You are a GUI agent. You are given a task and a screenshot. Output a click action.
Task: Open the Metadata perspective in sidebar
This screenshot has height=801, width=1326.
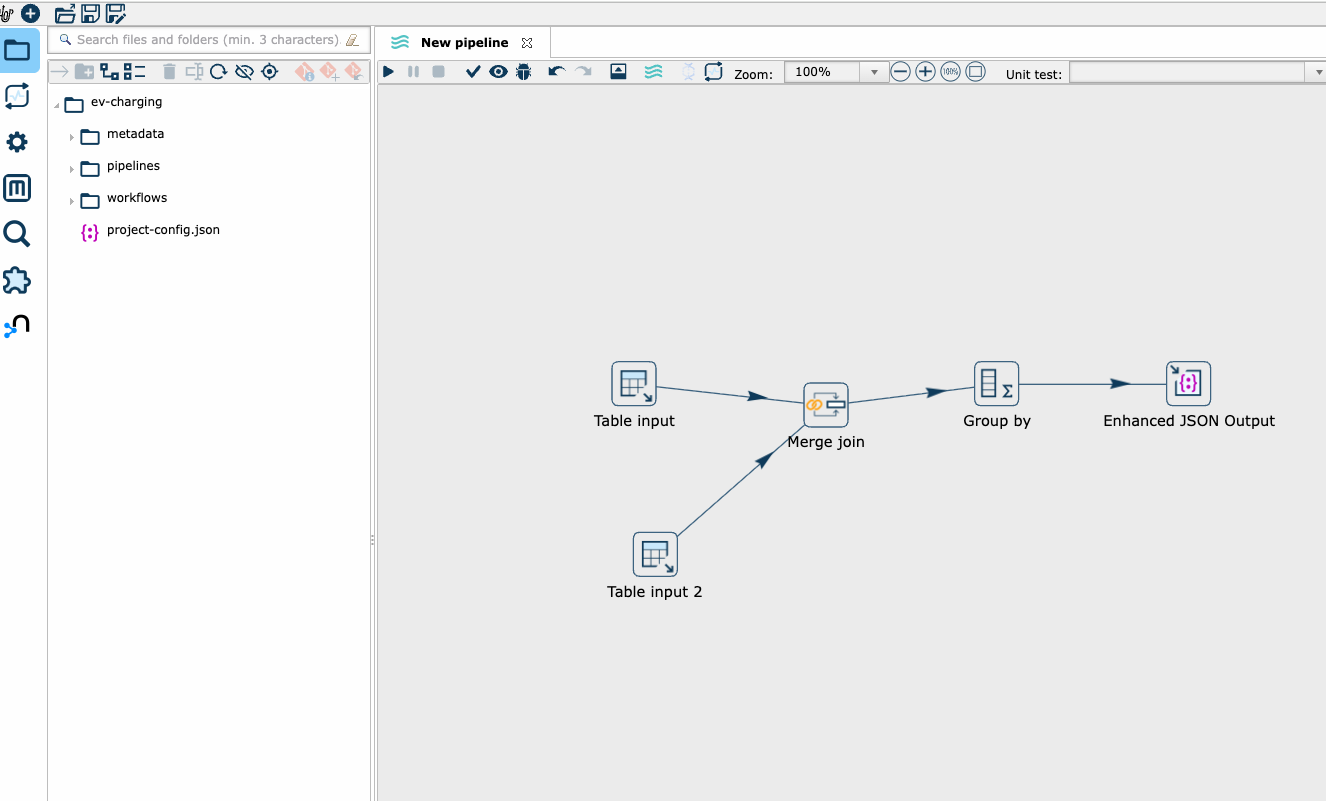pyautogui.click(x=17, y=188)
